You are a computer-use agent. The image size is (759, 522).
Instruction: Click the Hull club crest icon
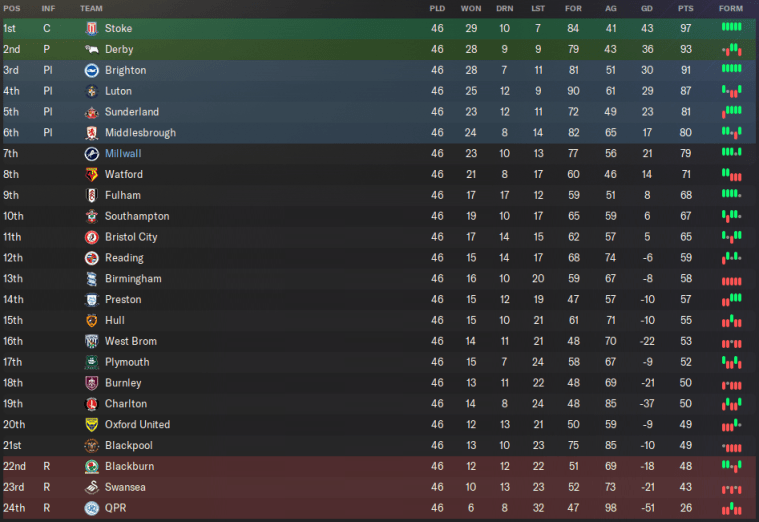(91, 321)
